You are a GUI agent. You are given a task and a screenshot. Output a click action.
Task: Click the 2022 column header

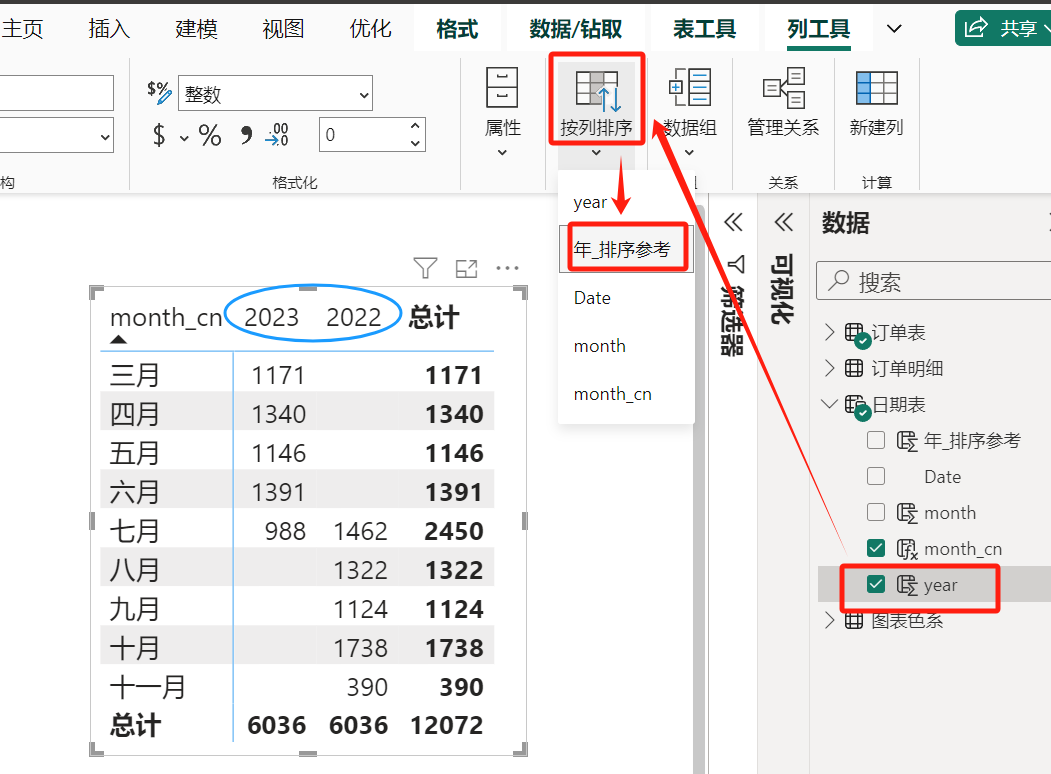(354, 317)
